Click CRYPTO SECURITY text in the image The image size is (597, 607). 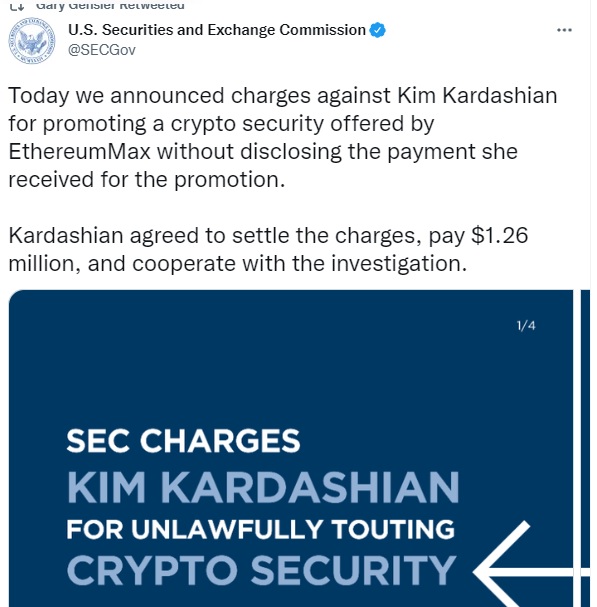(262, 570)
